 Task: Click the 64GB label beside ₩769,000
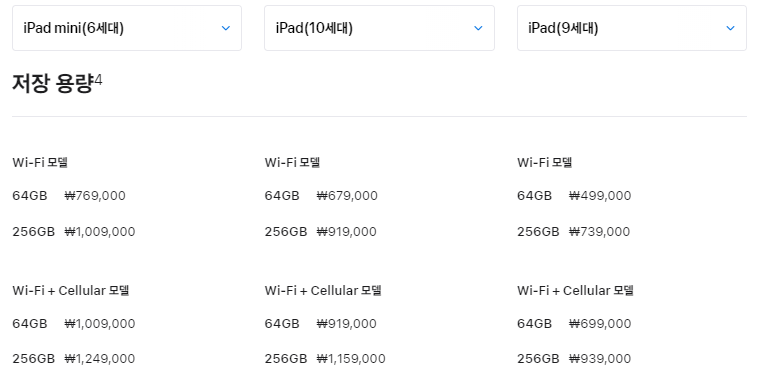(x=30, y=195)
